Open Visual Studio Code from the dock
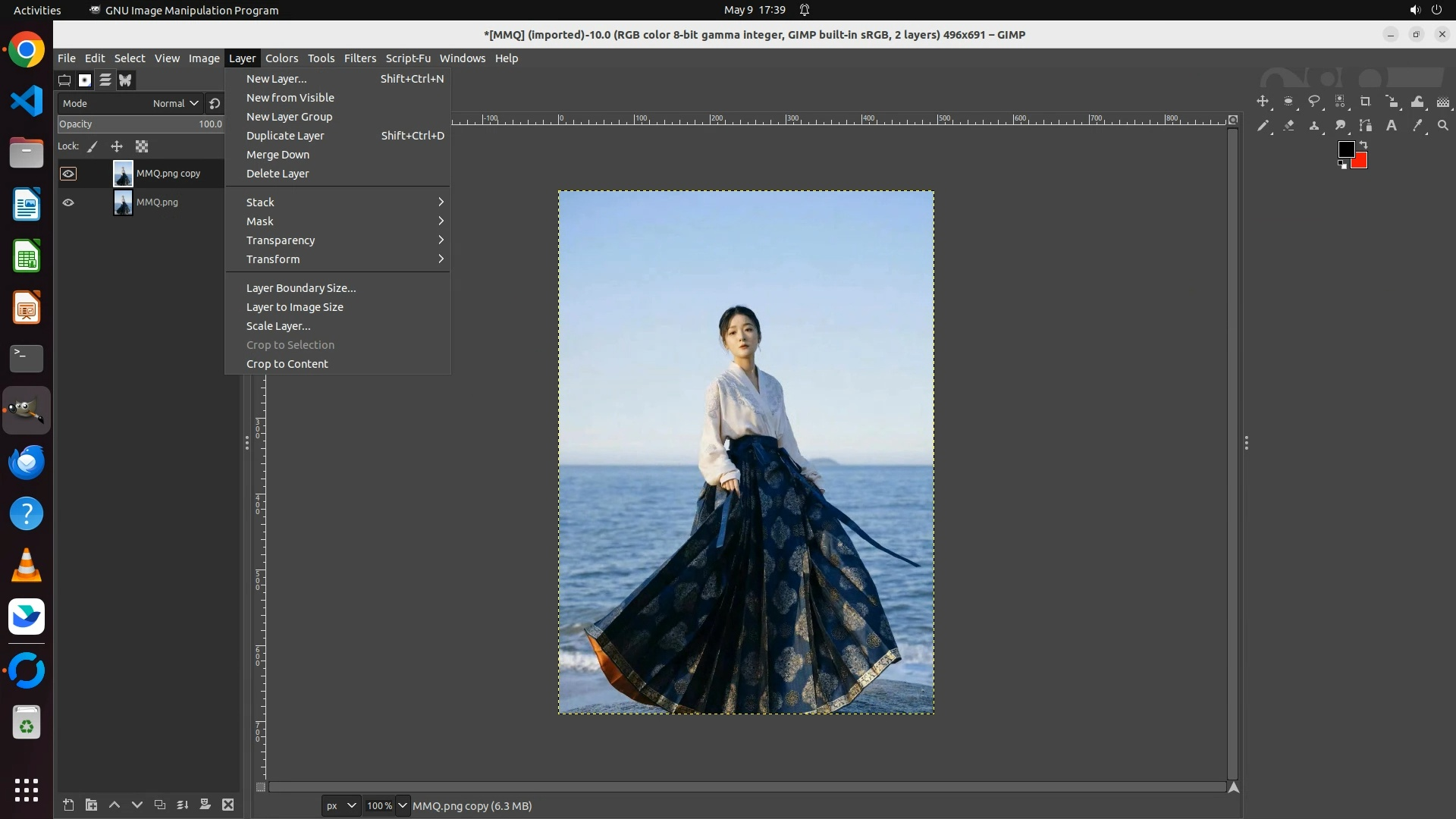Screen dimensions: 1456x819 (x=27, y=101)
